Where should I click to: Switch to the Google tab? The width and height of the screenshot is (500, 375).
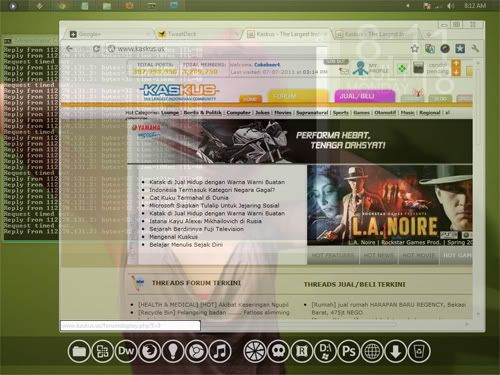tap(106, 34)
